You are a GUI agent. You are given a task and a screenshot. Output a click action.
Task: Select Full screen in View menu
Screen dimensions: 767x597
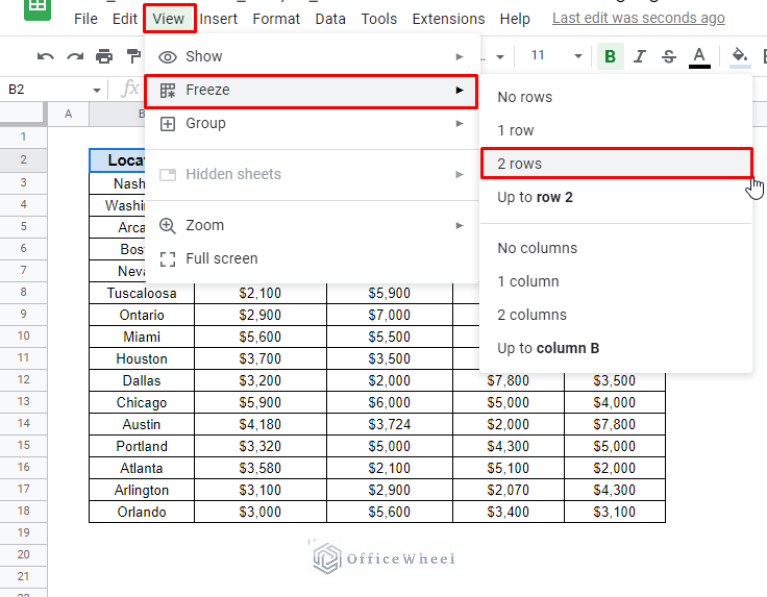tap(221, 258)
